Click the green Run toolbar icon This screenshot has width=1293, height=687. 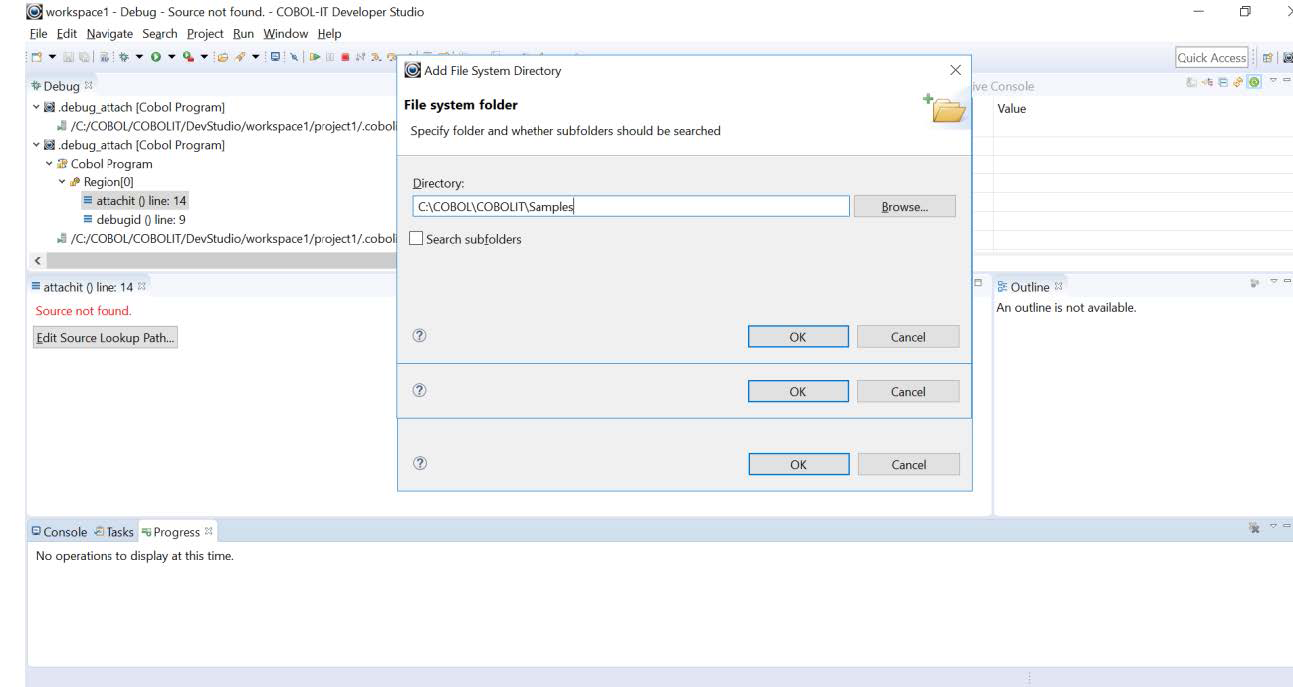point(156,57)
